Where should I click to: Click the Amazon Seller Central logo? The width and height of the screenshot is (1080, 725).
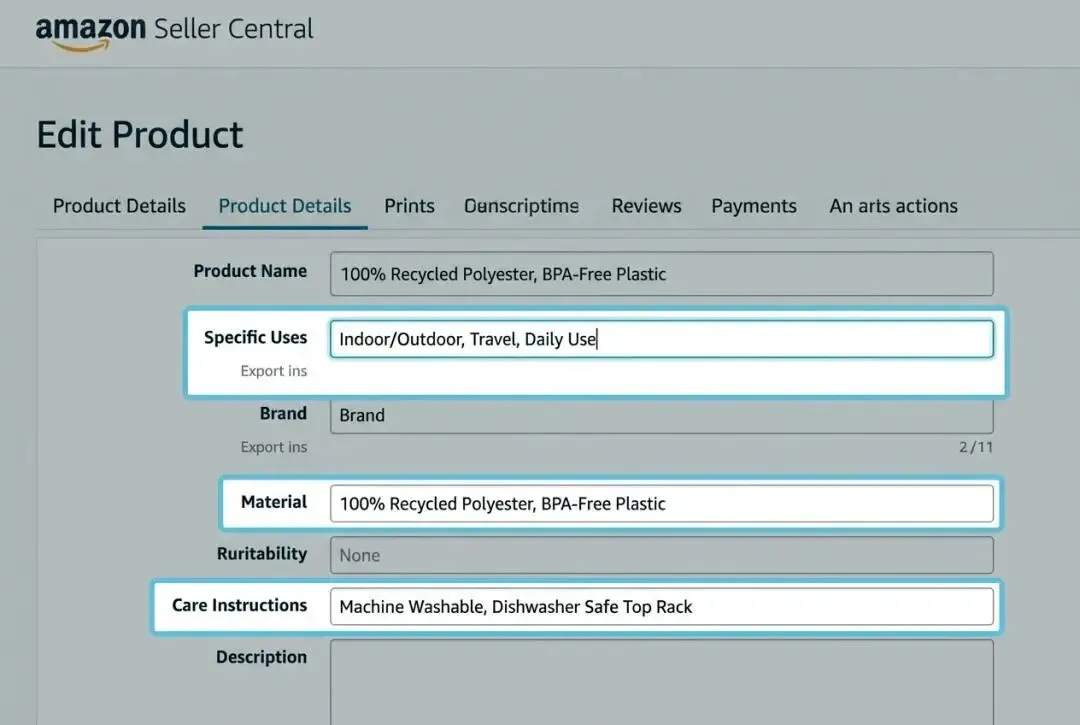click(x=174, y=30)
